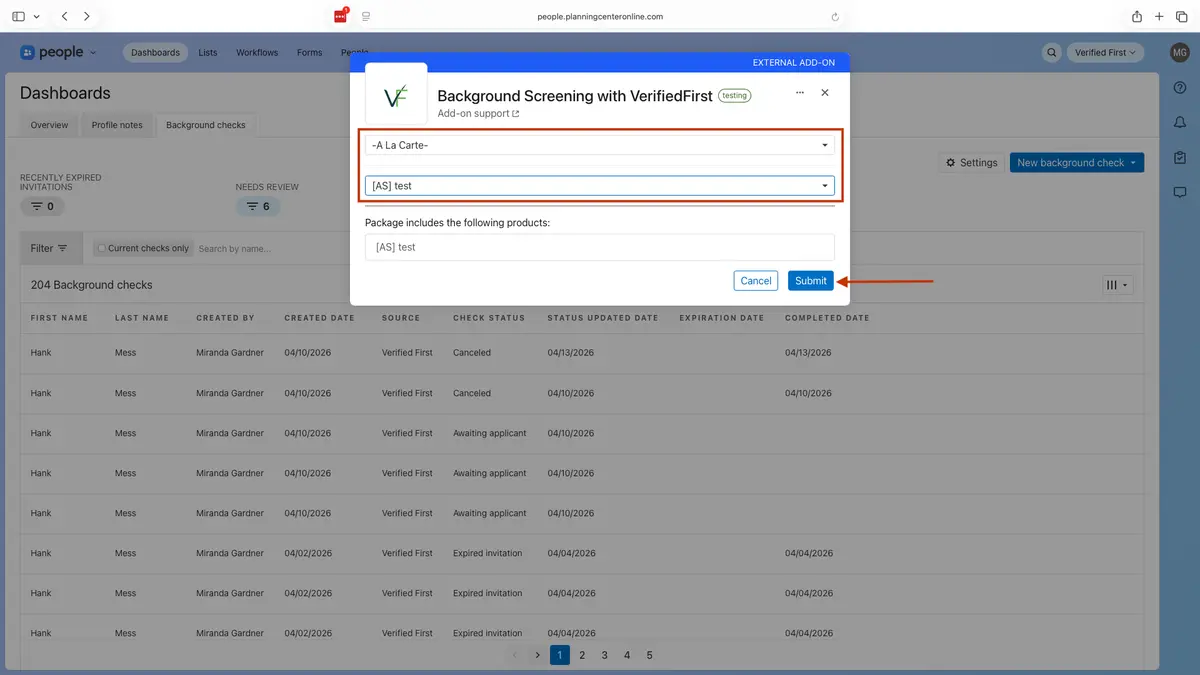The image size is (1200, 675).
Task: Open a new tab with plus icon
Action: (x=1159, y=17)
